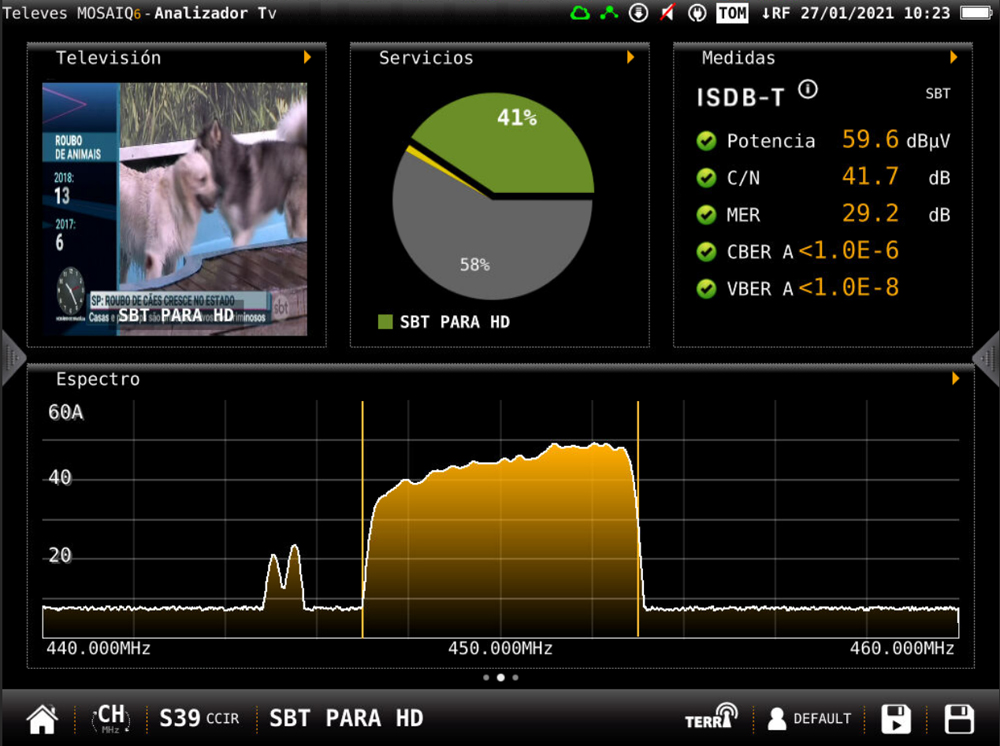Open ISDB-T info icon

click(x=808, y=89)
